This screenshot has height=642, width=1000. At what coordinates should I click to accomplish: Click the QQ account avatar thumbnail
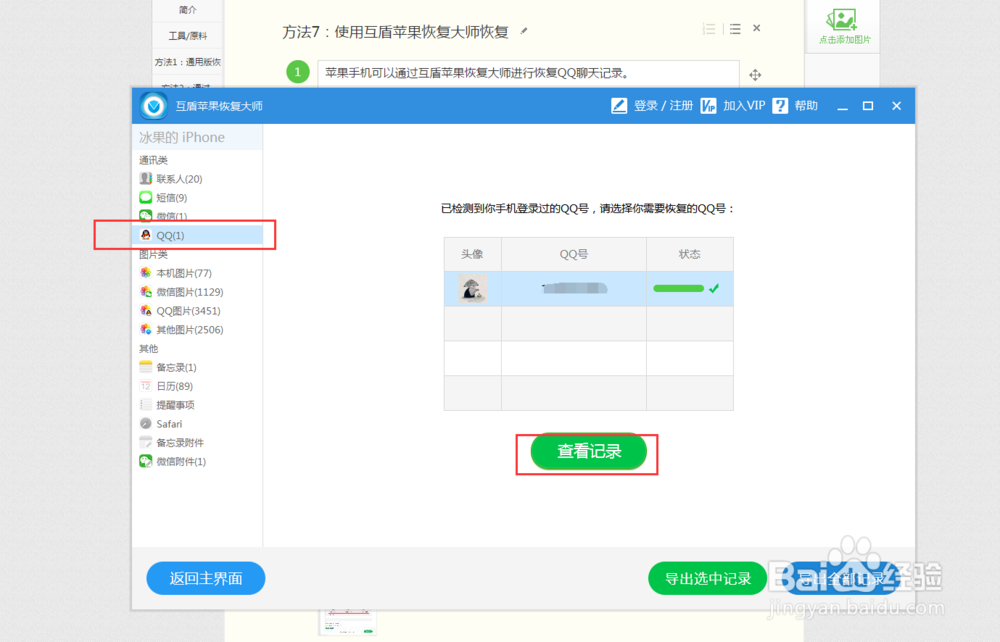(x=472, y=288)
